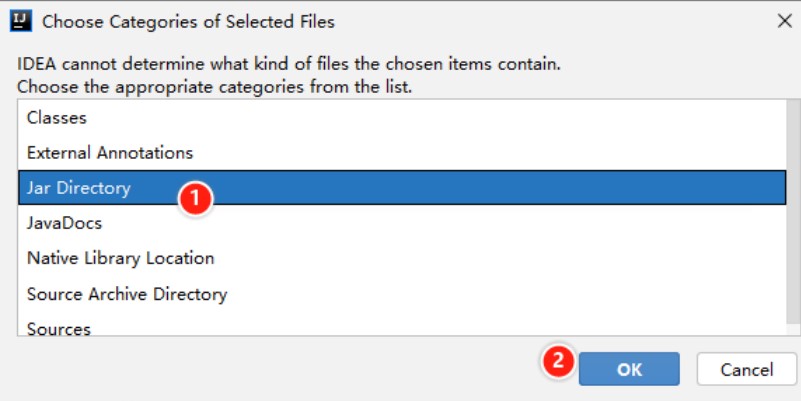Image resolution: width=801 pixels, height=401 pixels.
Task: Click the Cancel button
Action: point(746,369)
